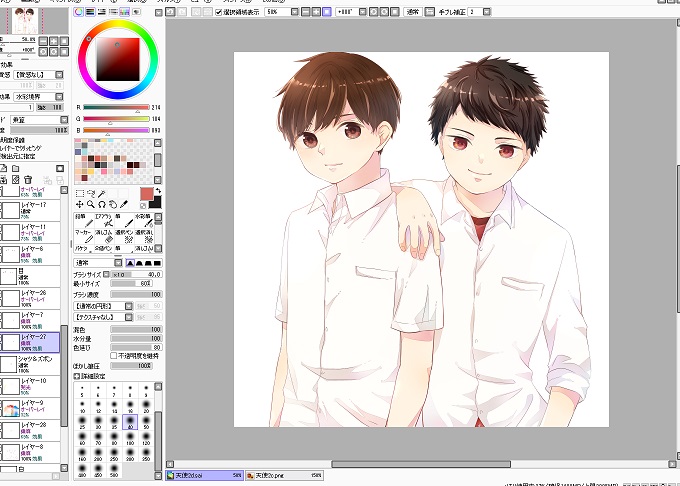Select the eyedropper tool
The height and width of the screenshot is (486, 680).
pos(124,204)
